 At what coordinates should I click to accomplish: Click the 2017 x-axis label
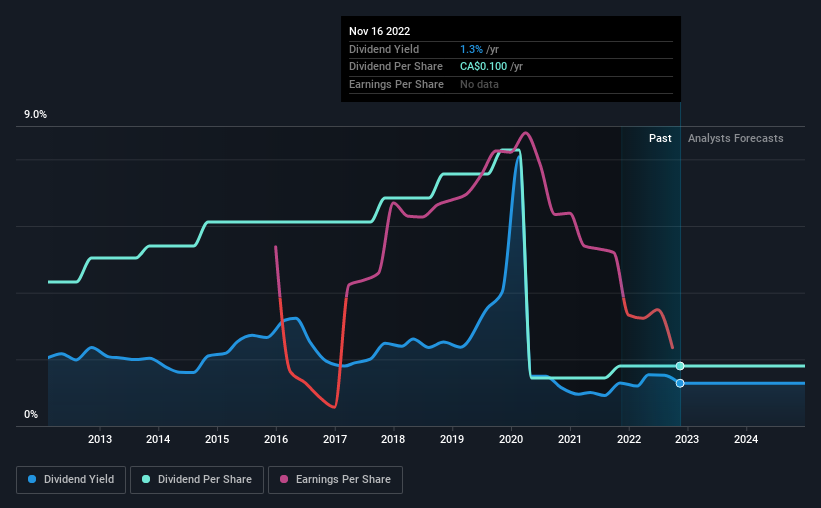(x=335, y=439)
